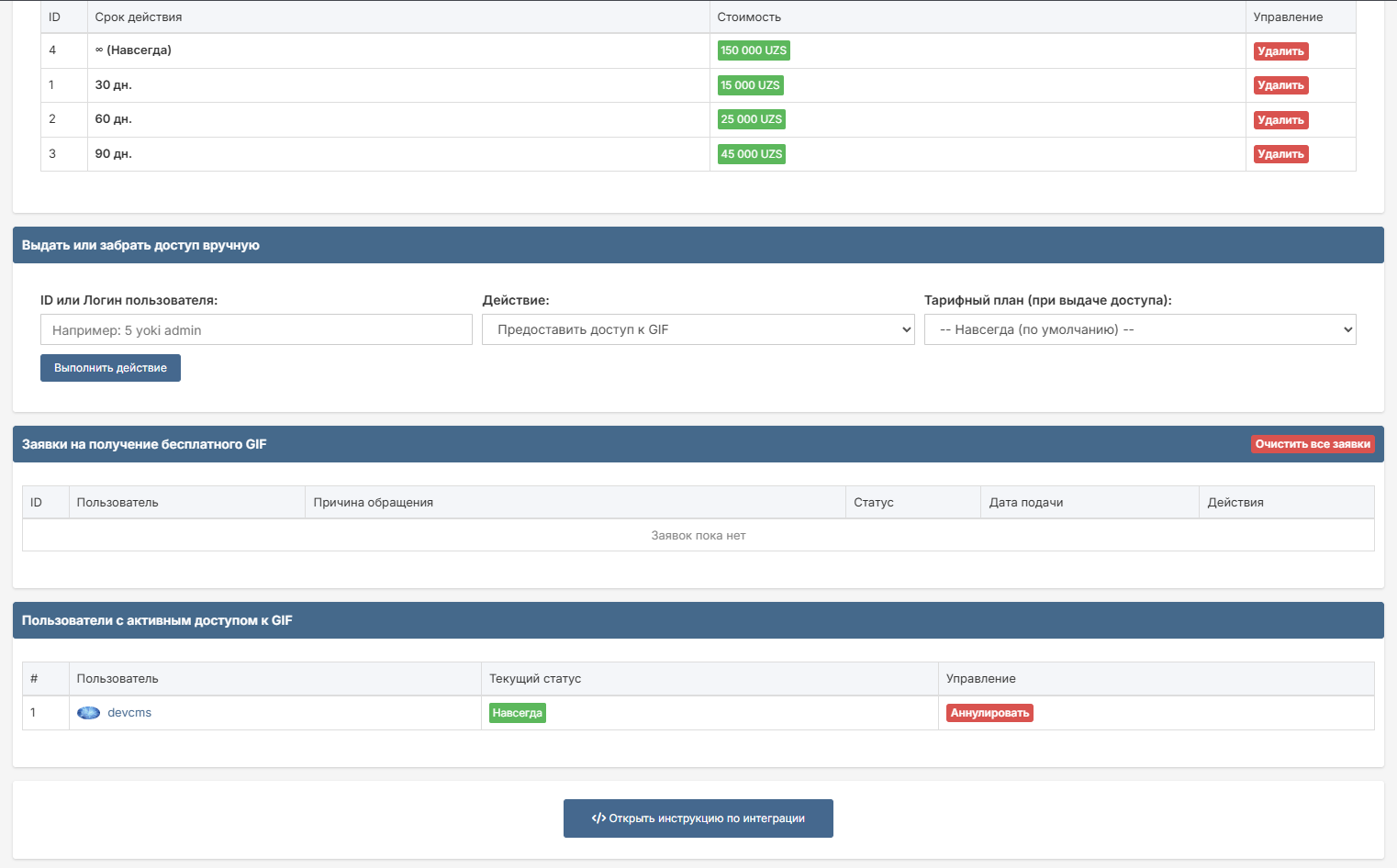Remove the 60-day tariff plan
The image size is (1397, 868).
[x=1280, y=120]
